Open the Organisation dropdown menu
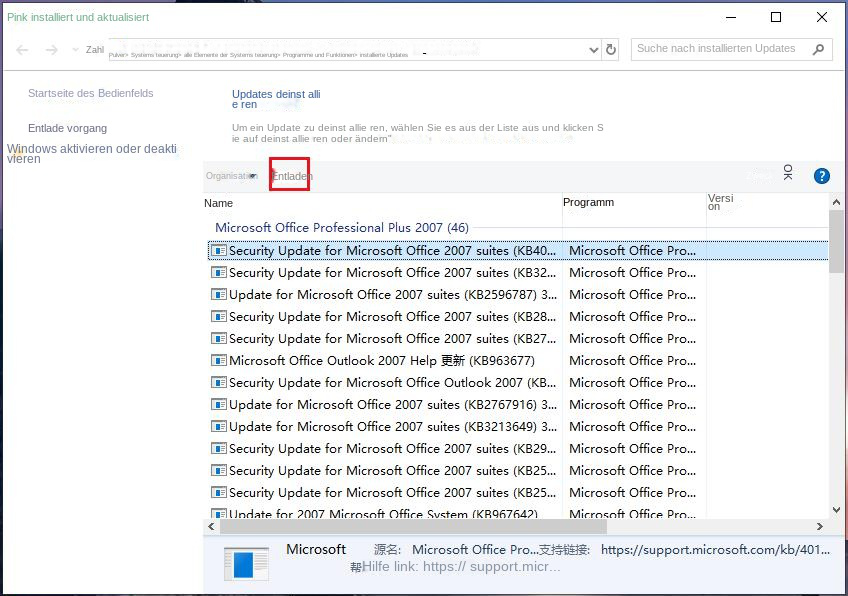Viewport: 848px width, 596px height. pyautogui.click(x=231, y=176)
